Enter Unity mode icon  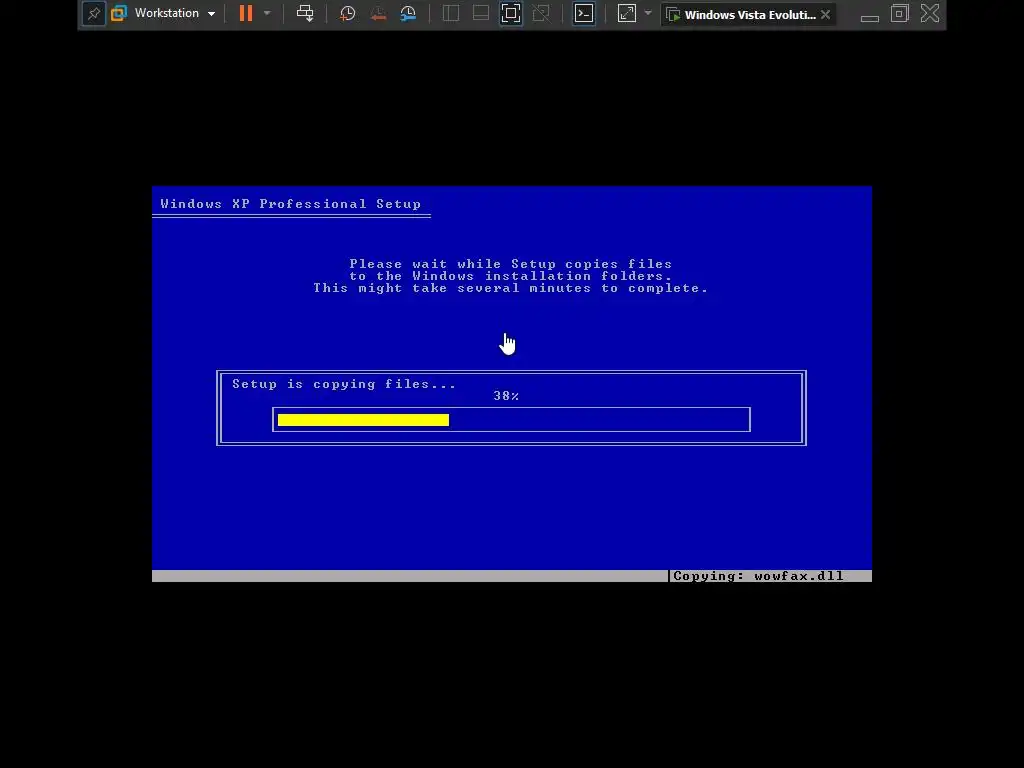point(541,13)
